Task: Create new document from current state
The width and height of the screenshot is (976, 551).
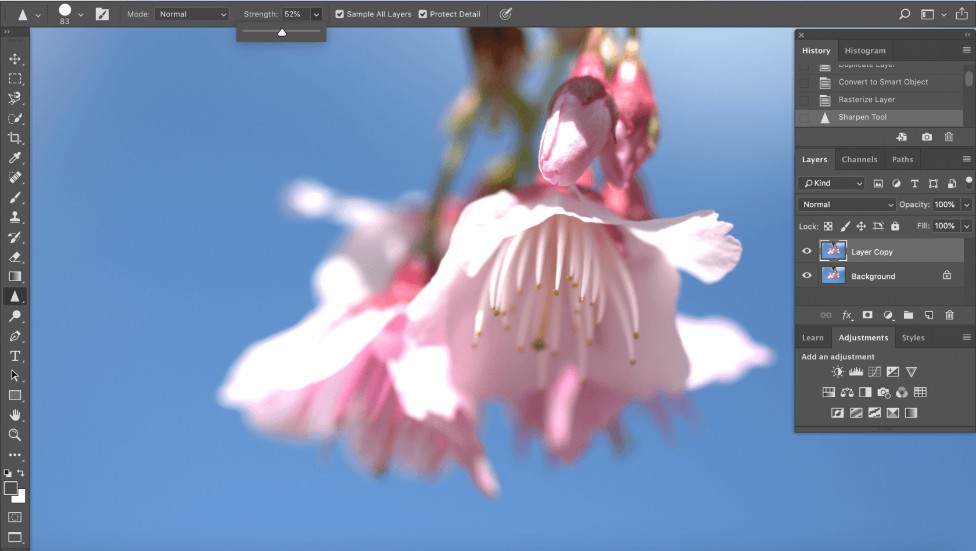Action: pos(901,137)
